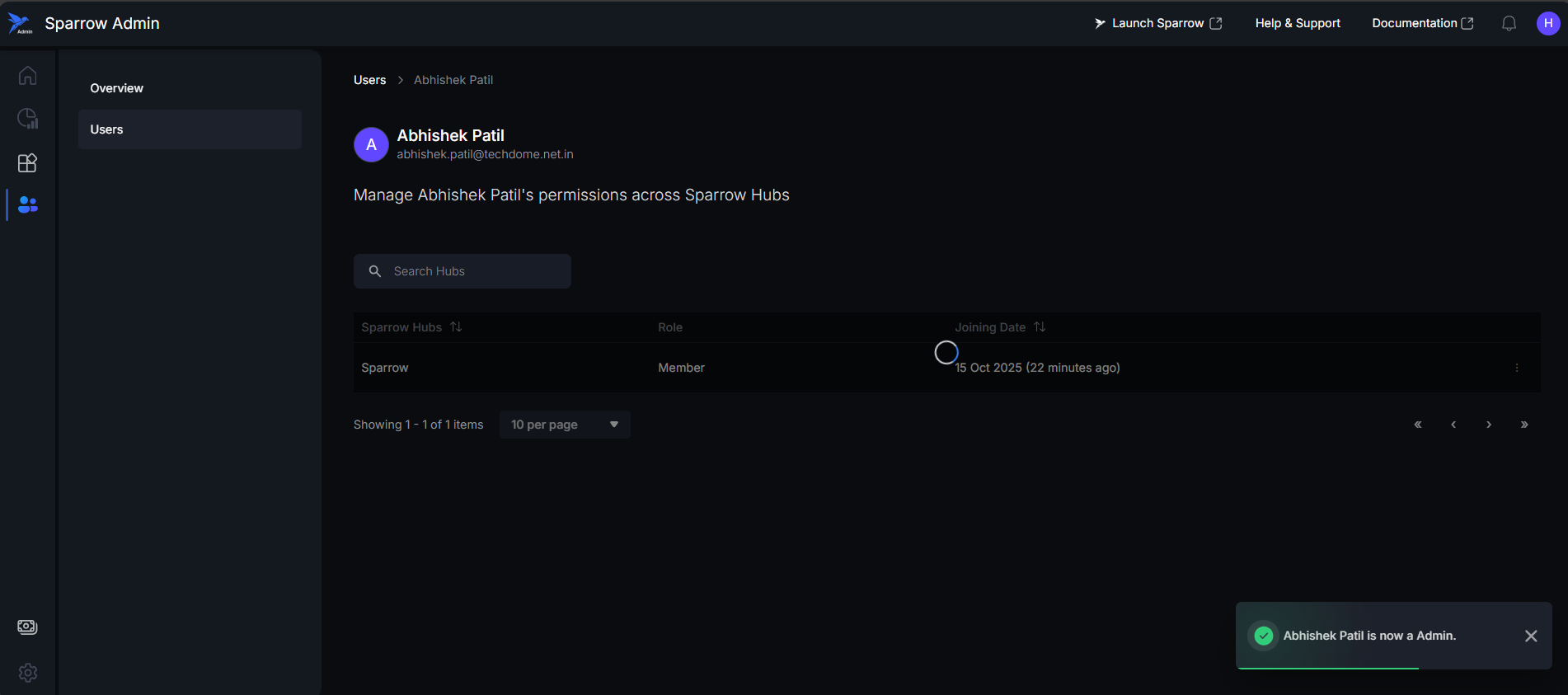Viewport: 1568px width, 695px height.
Task: Select the Users people sidebar icon
Action: [x=27, y=204]
